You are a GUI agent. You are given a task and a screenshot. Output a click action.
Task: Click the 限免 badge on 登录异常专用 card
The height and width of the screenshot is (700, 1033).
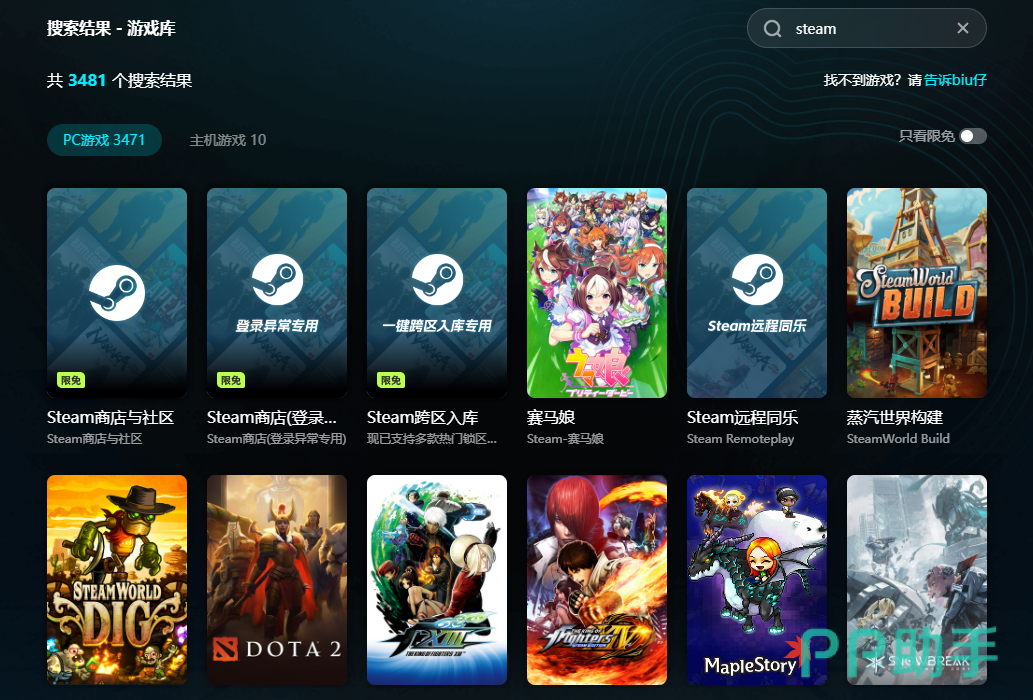coord(231,380)
